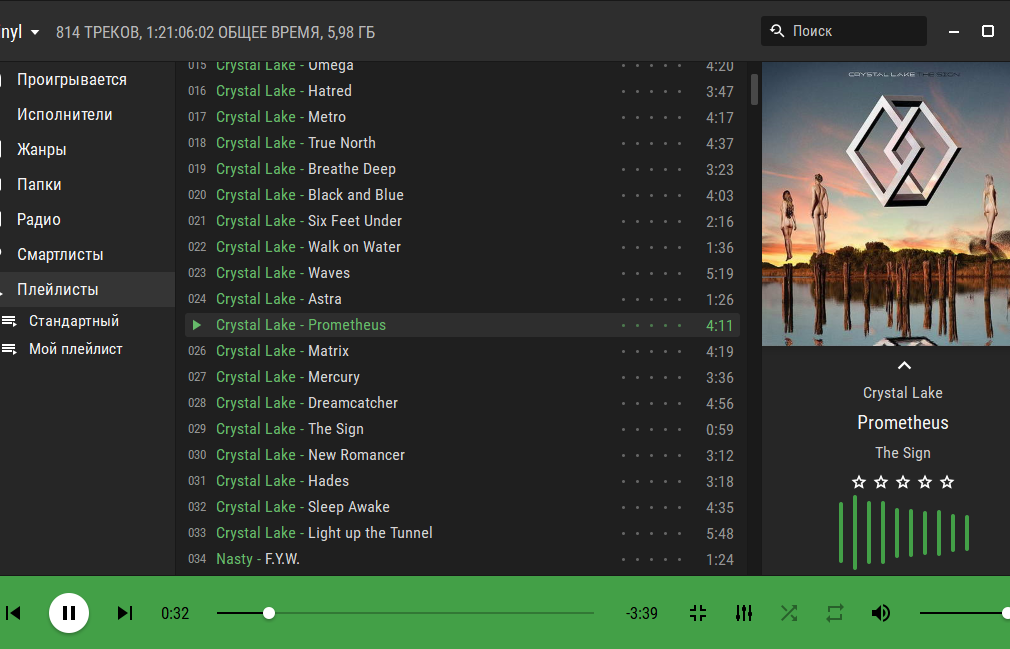
Task: Click the search magnifier icon
Action: (777, 31)
